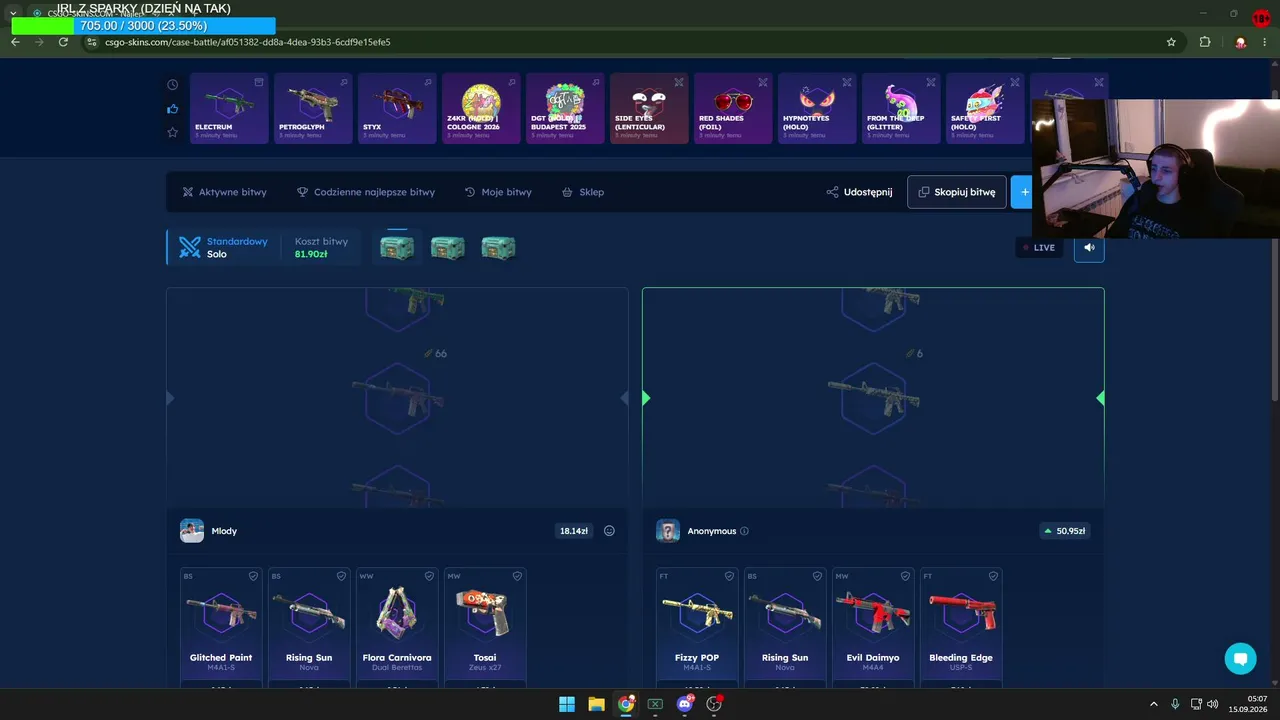Image resolution: width=1280 pixels, height=720 pixels.
Task: Click the Koszt bitwy 81.90zł value
Action: tap(311, 254)
